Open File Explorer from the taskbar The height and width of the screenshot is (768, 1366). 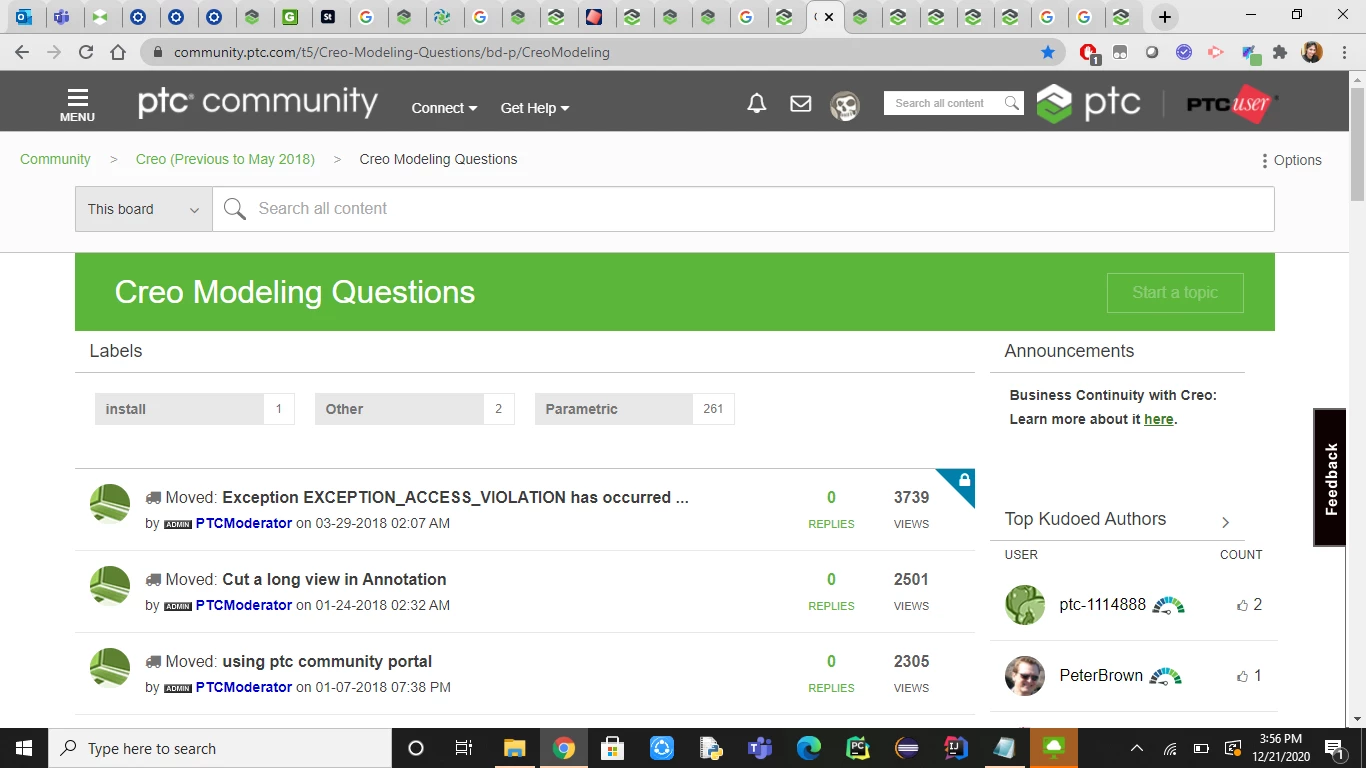[514, 748]
